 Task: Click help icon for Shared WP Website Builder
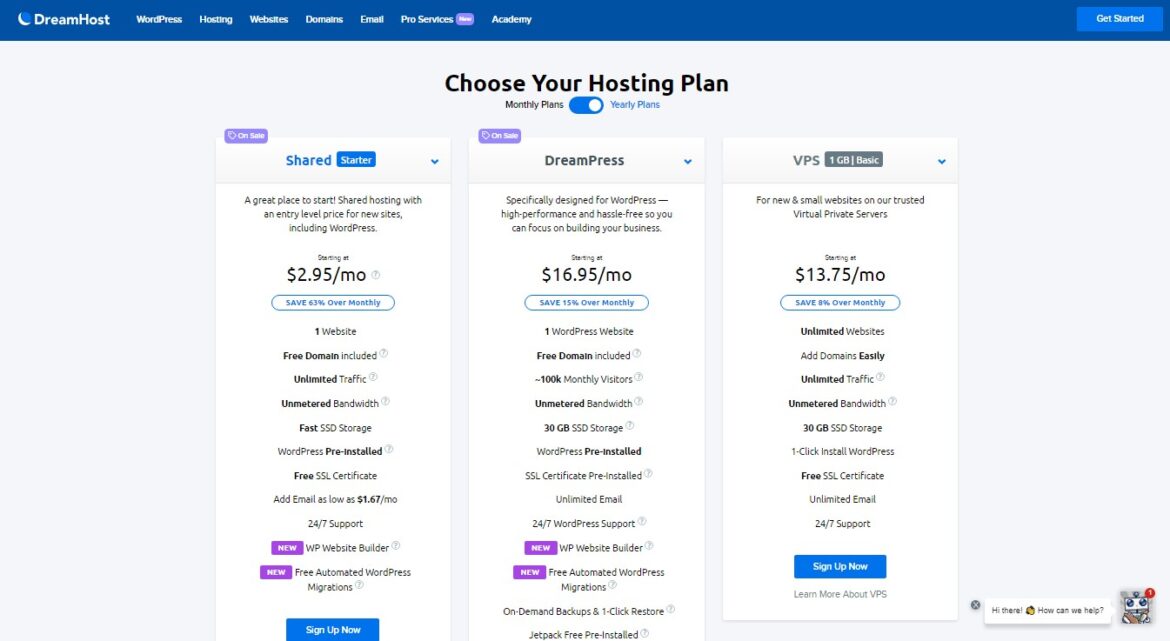[x=395, y=545]
